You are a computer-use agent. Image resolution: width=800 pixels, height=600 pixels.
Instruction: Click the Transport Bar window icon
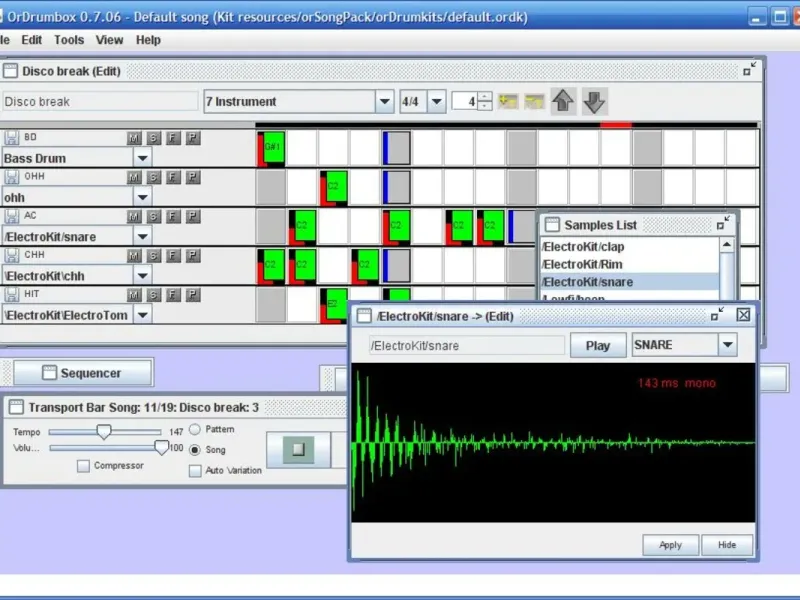pos(16,407)
